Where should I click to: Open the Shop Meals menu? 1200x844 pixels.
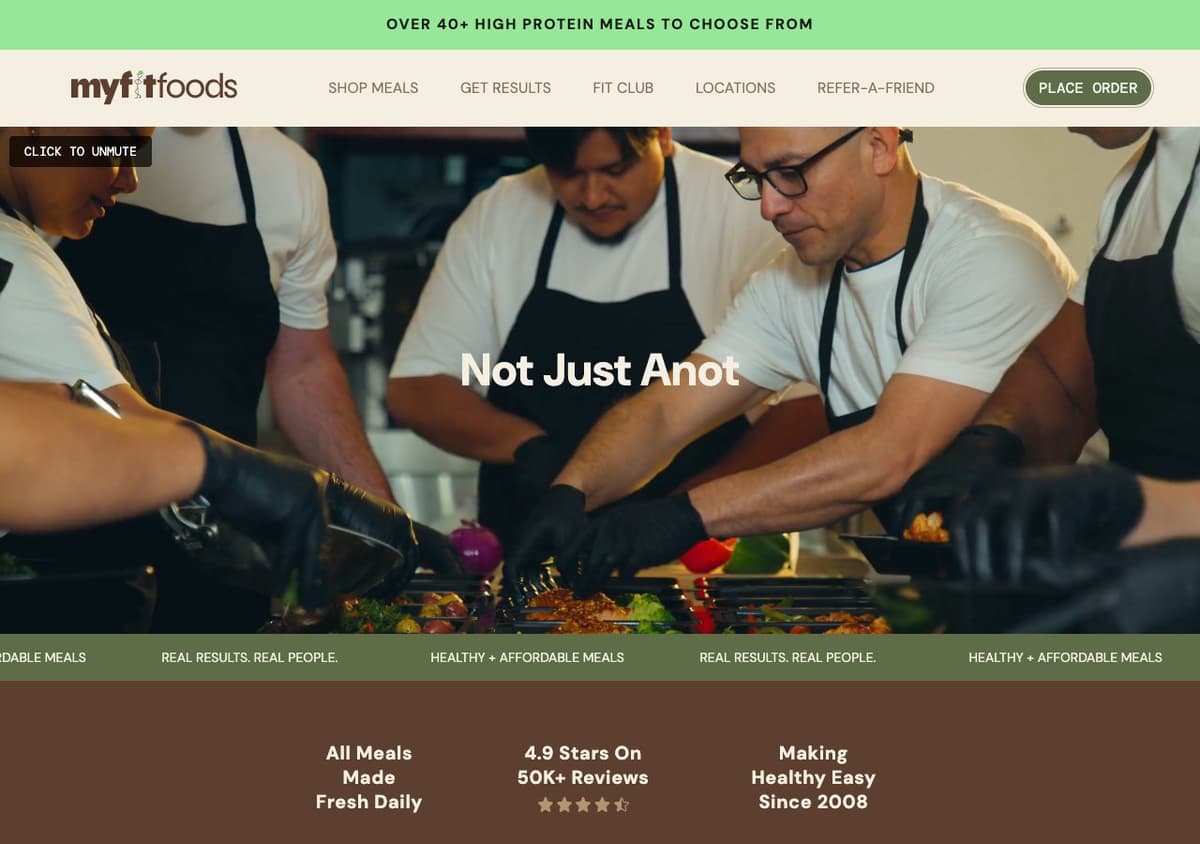373,88
